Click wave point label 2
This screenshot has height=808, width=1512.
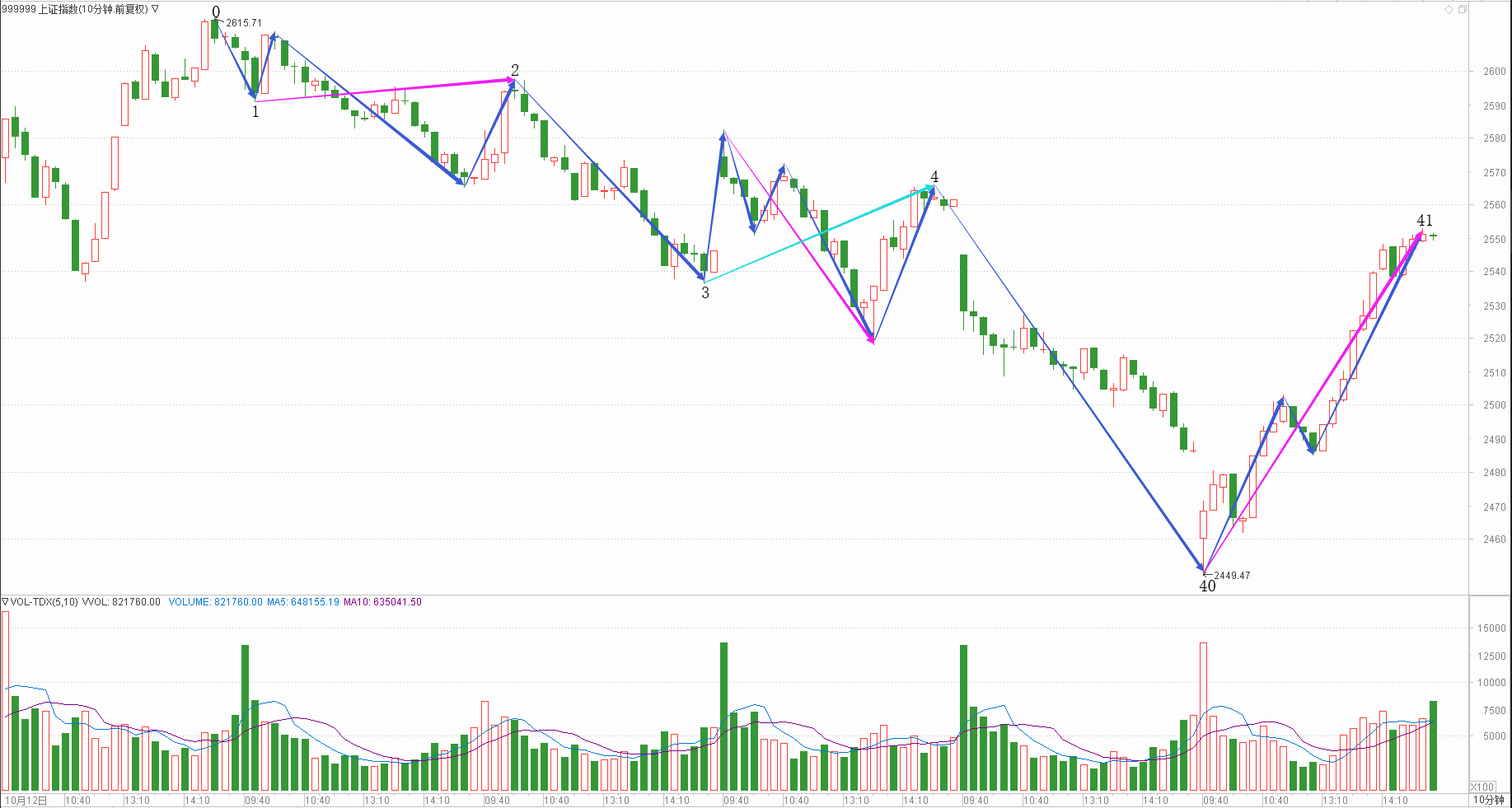[x=515, y=70]
